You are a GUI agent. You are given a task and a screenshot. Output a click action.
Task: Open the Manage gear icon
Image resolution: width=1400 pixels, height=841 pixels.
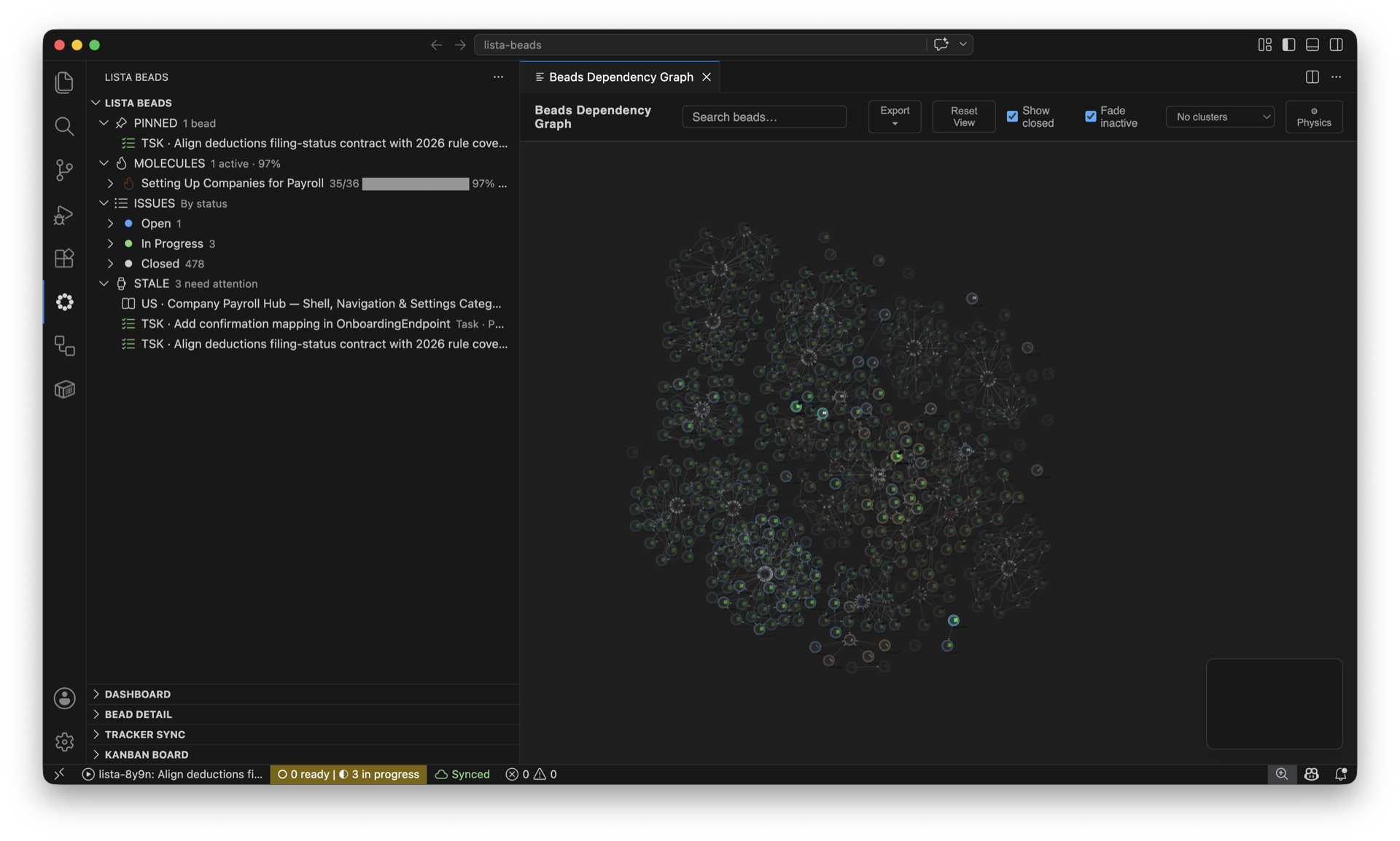(x=64, y=742)
